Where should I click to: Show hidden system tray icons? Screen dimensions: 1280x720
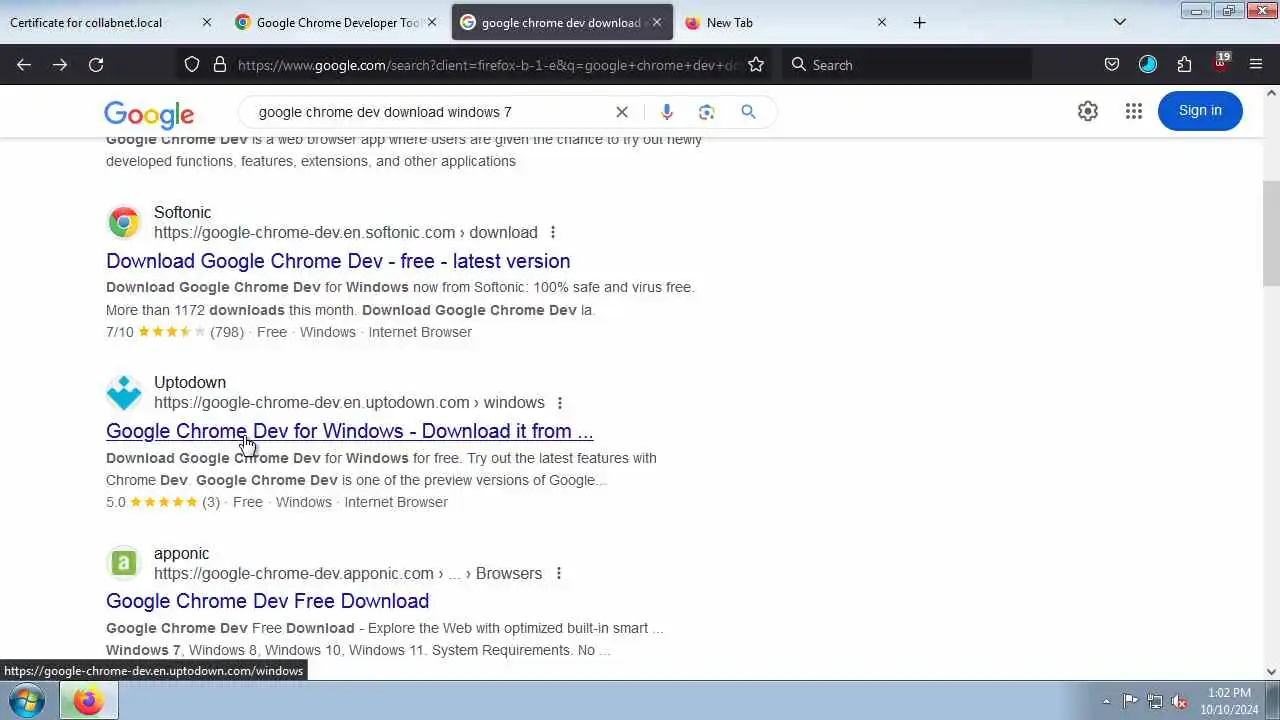click(x=1106, y=701)
